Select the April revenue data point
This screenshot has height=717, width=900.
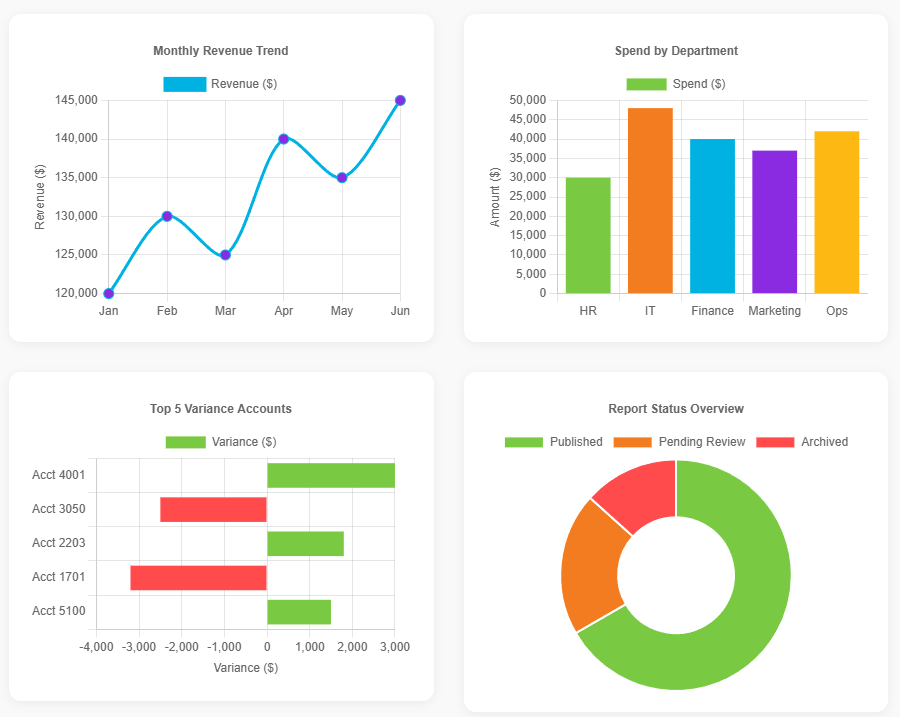(284, 139)
